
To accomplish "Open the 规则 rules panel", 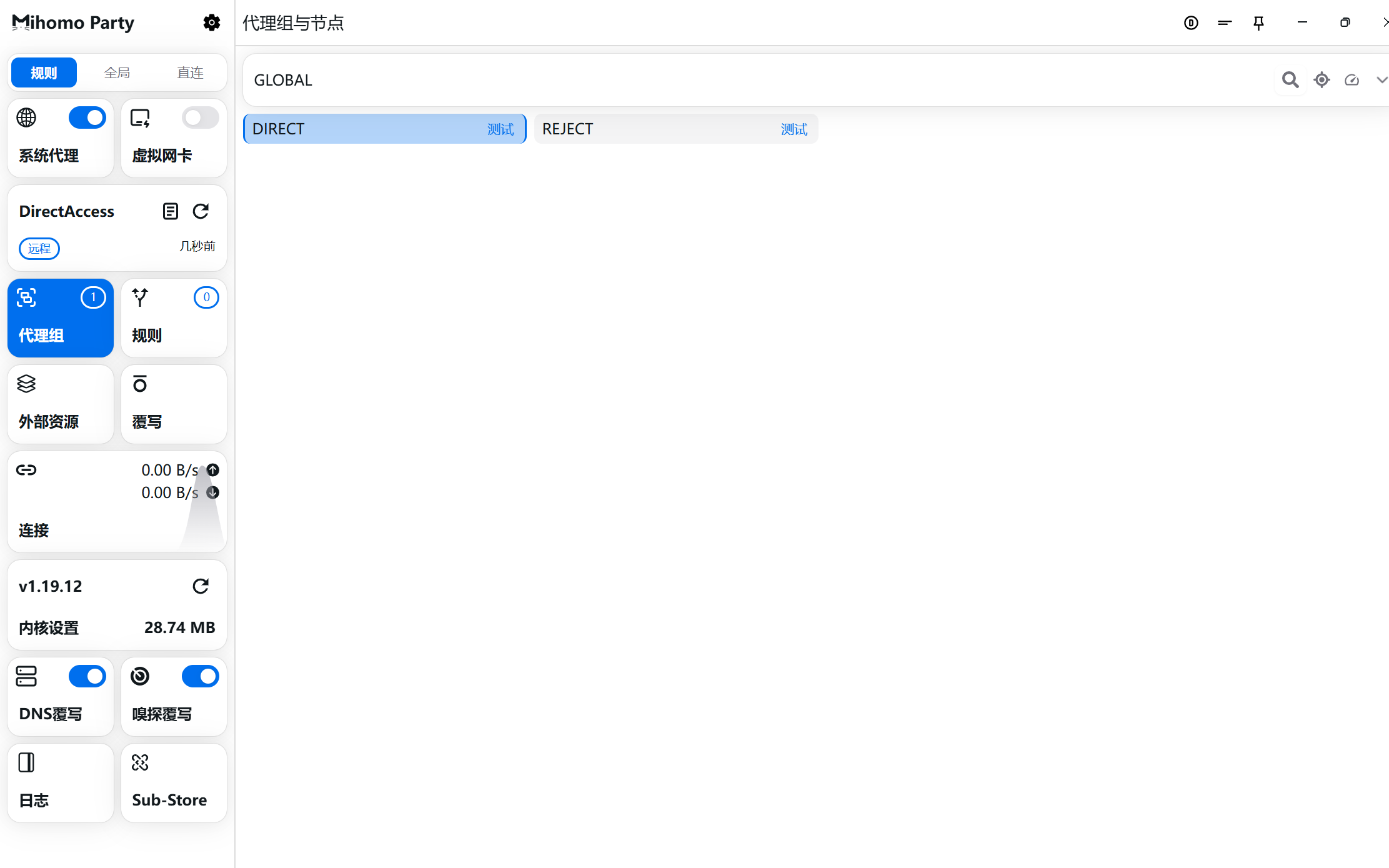I will coord(174,318).
